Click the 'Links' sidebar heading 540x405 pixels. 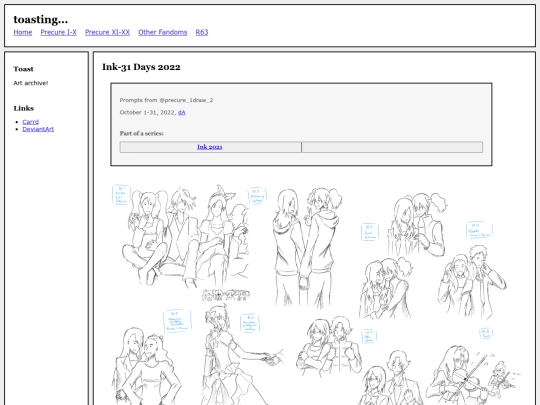[x=24, y=108]
